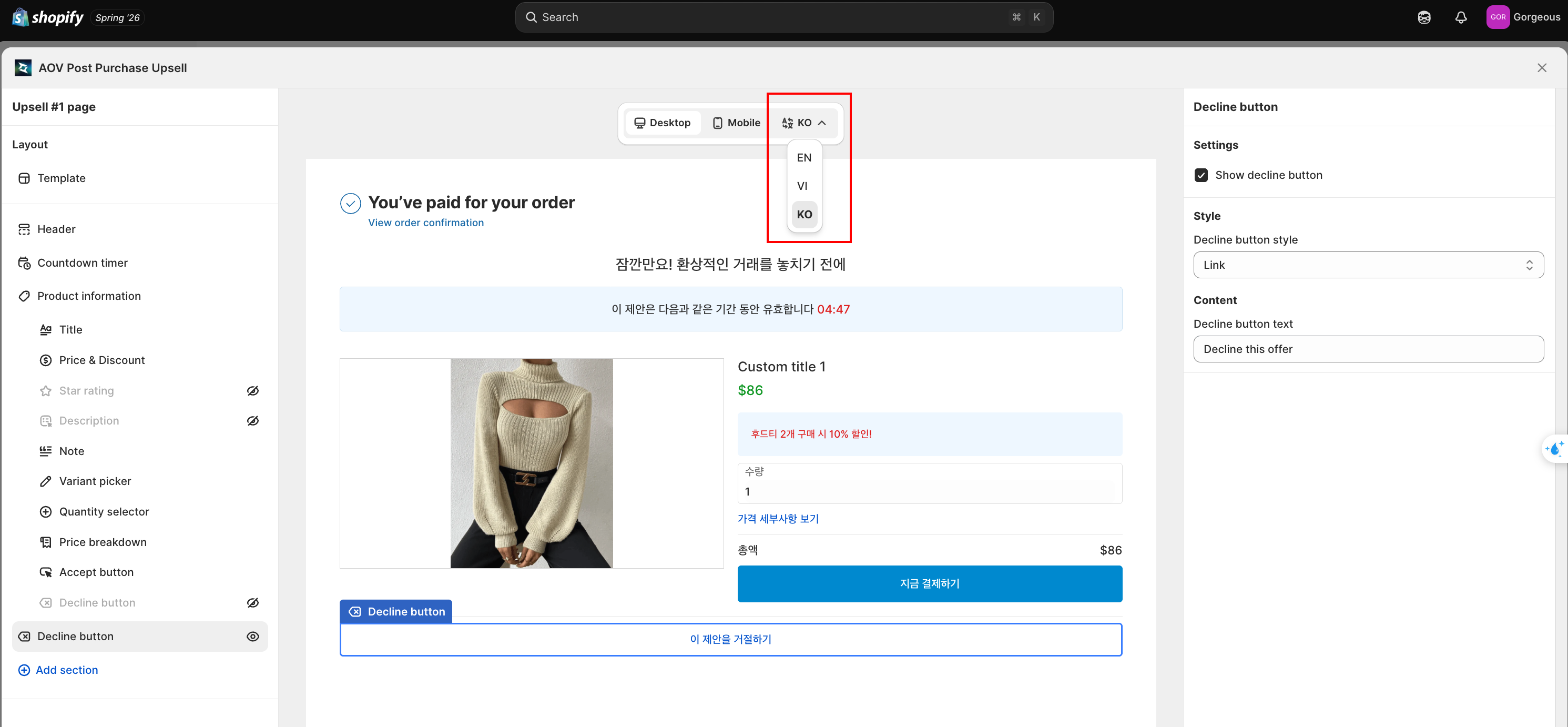Click the Description block icon
The height and width of the screenshot is (727, 1568).
(x=46, y=421)
